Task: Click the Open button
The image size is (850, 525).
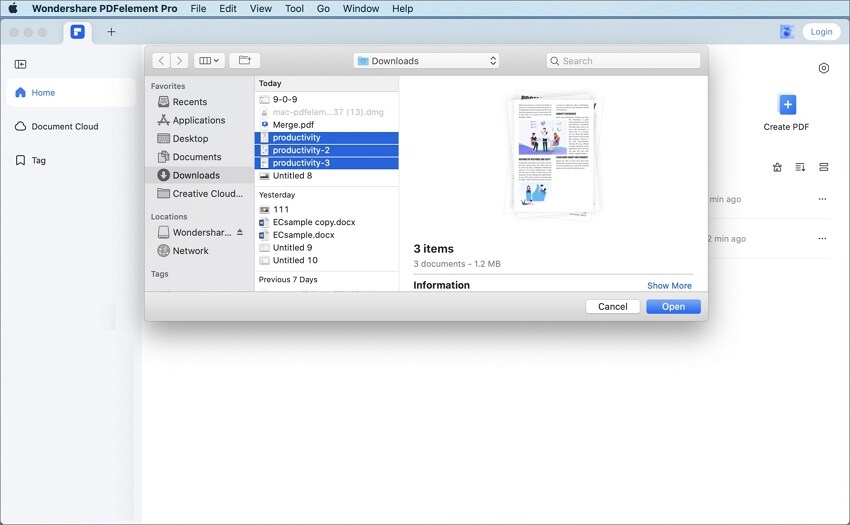Action: 673,306
